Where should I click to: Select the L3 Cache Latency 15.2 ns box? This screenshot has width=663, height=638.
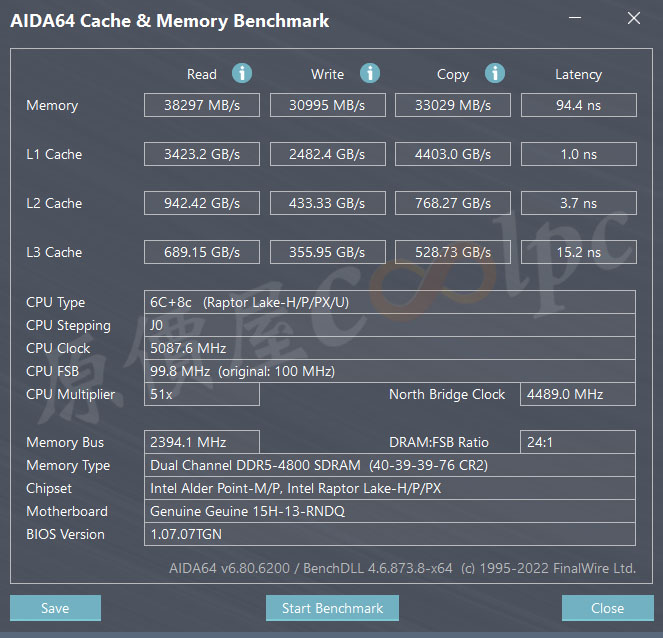578,252
